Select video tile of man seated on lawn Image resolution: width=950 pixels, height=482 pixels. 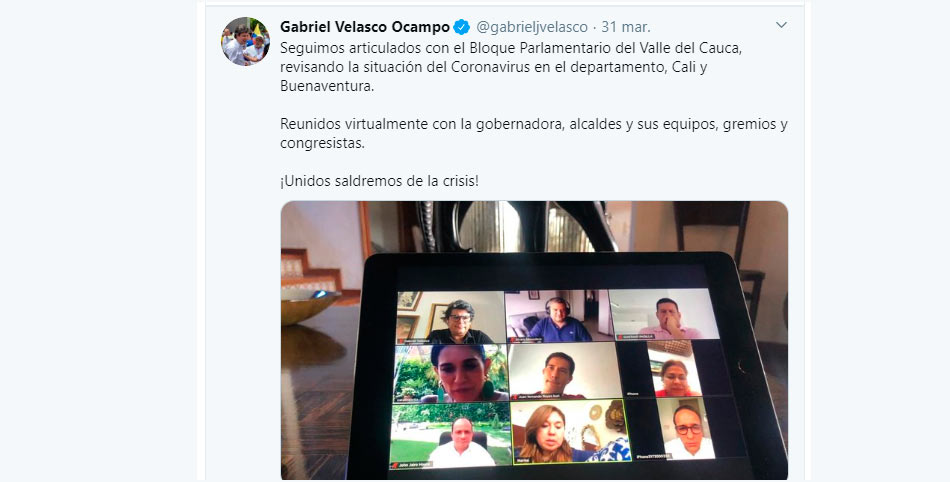pyautogui.click(x=451, y=435)
